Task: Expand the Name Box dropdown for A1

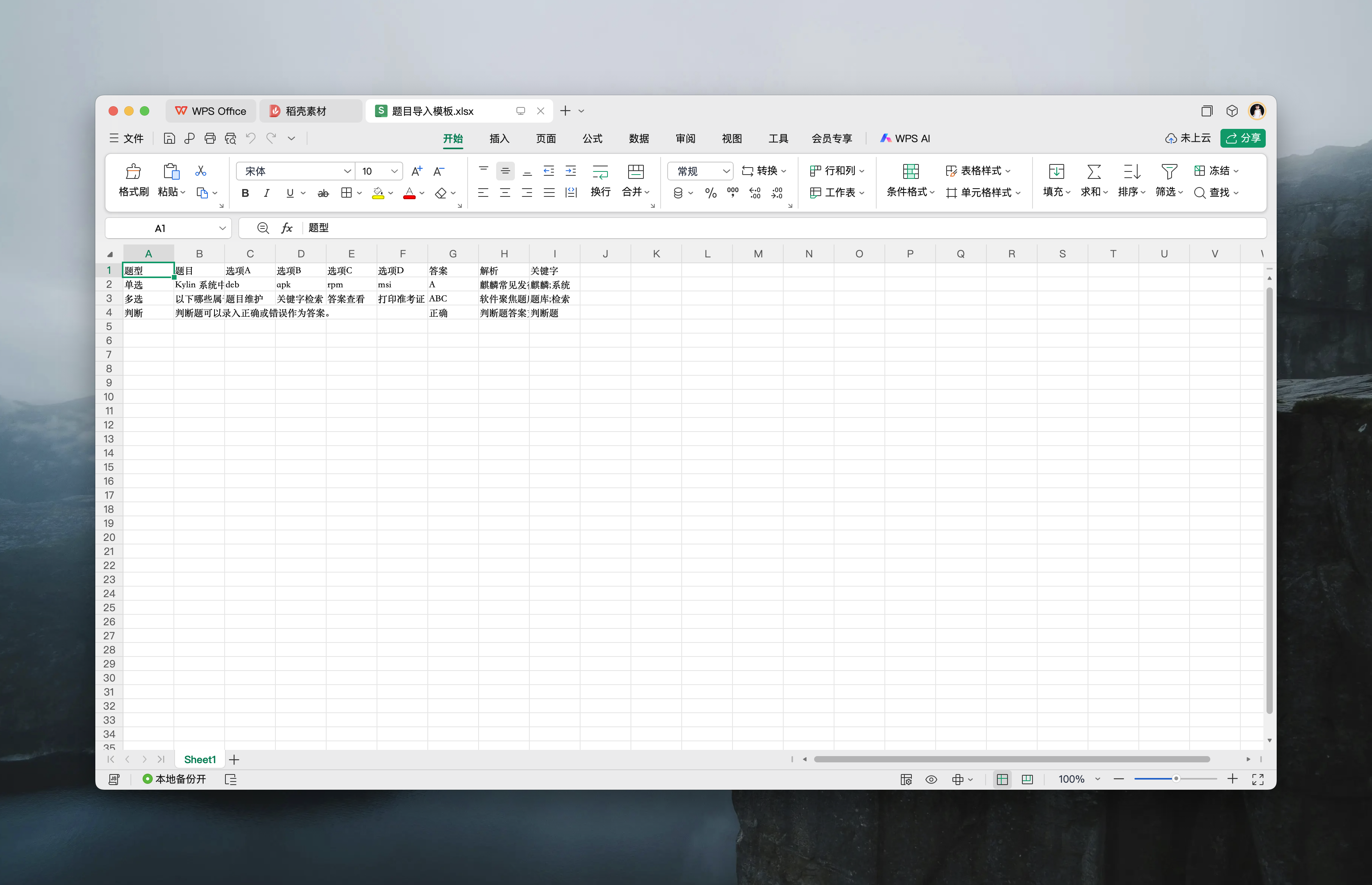Action: 222,228
